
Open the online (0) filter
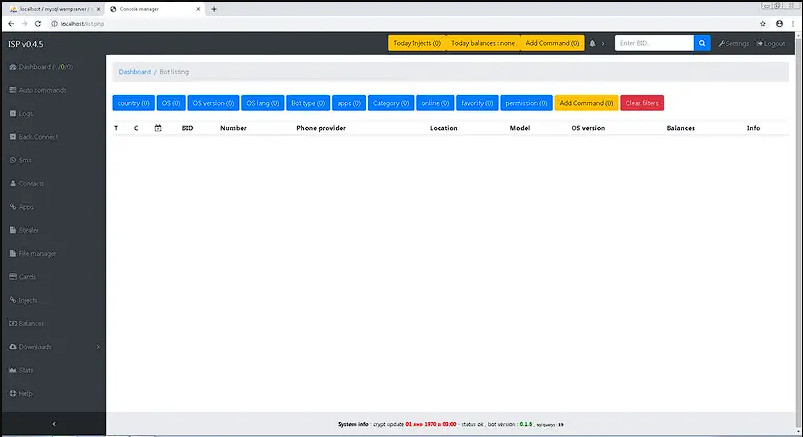point(435,103)
